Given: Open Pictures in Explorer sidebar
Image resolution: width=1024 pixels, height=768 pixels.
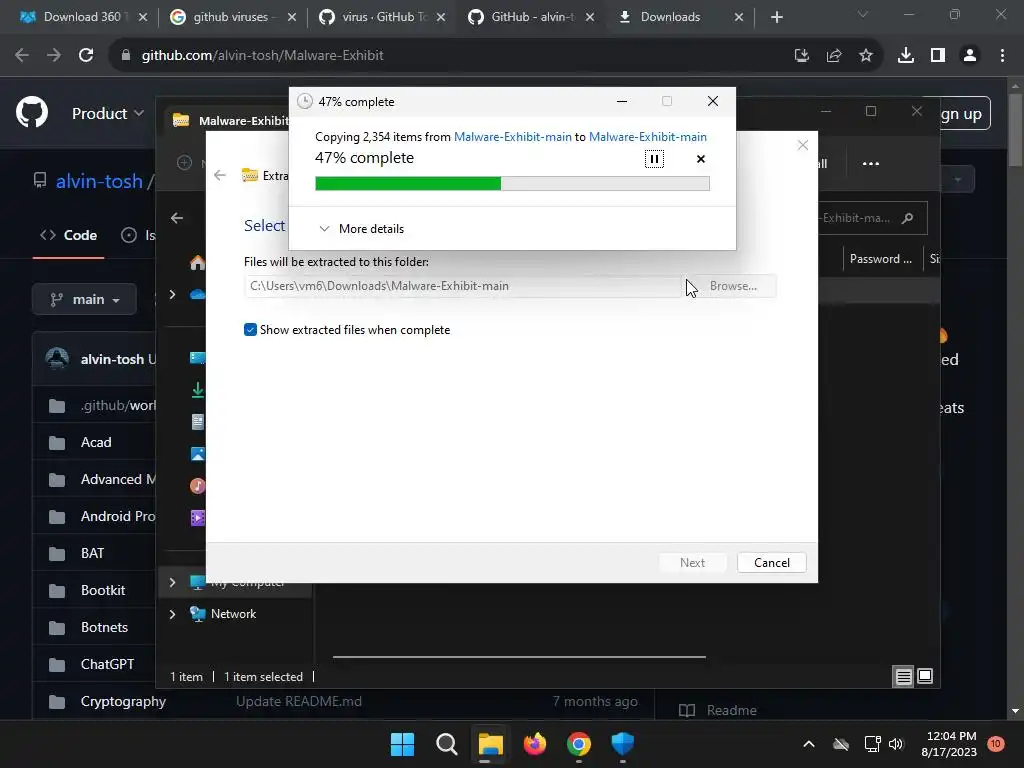Looking at the screenshot, I should click(197, 454).
